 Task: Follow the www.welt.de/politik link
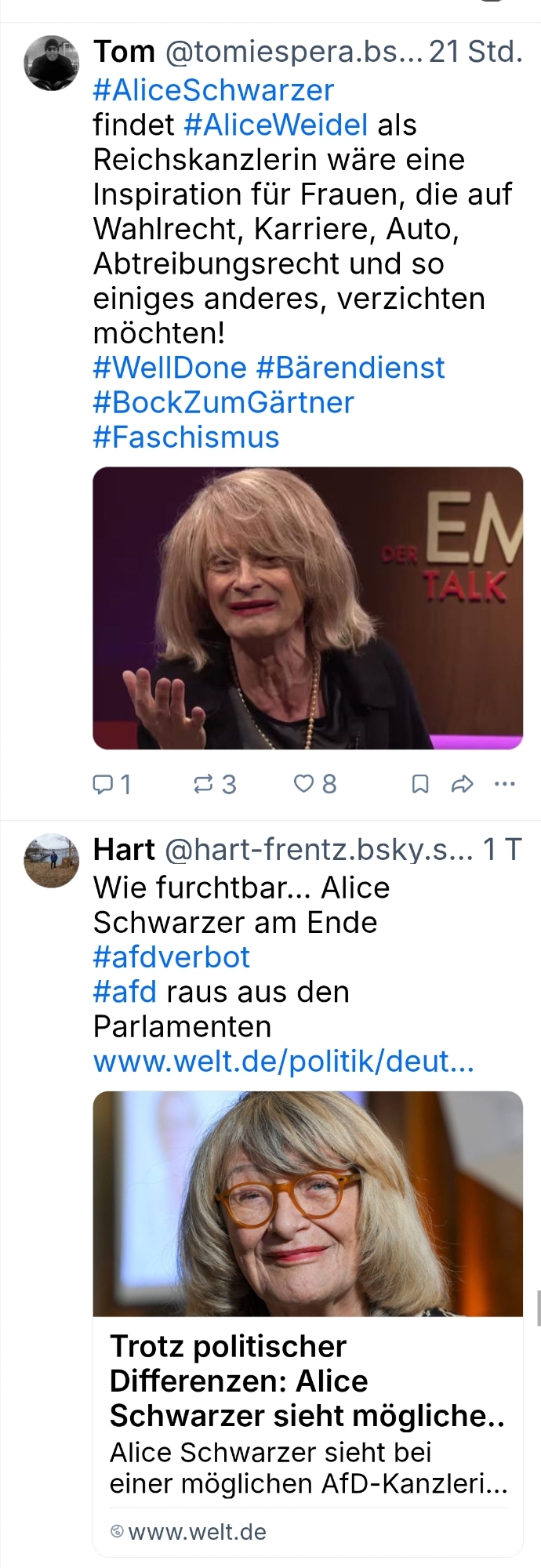284,1061
